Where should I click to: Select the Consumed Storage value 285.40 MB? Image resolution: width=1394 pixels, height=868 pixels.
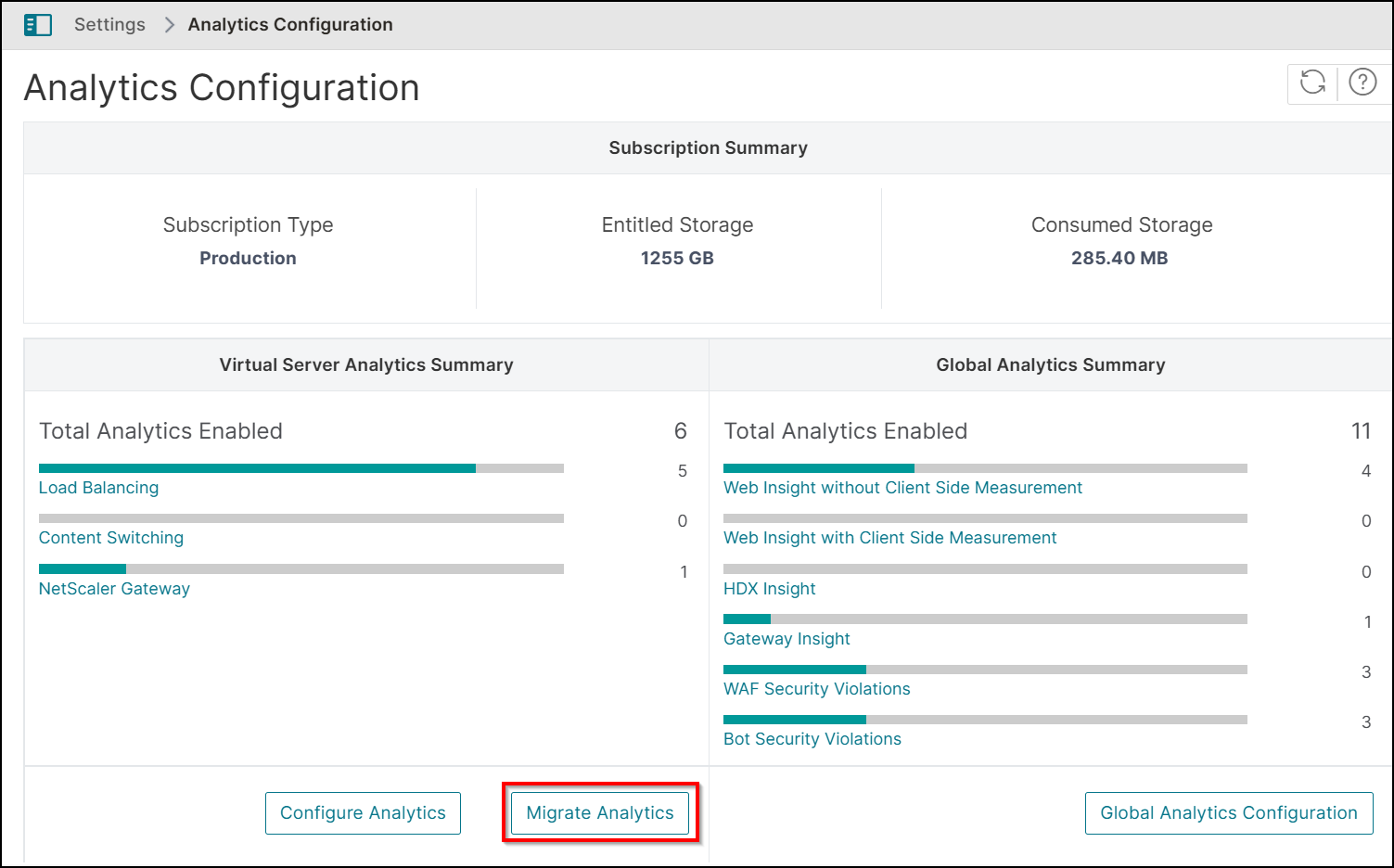pyautogui.click(x=1119, y=259)
